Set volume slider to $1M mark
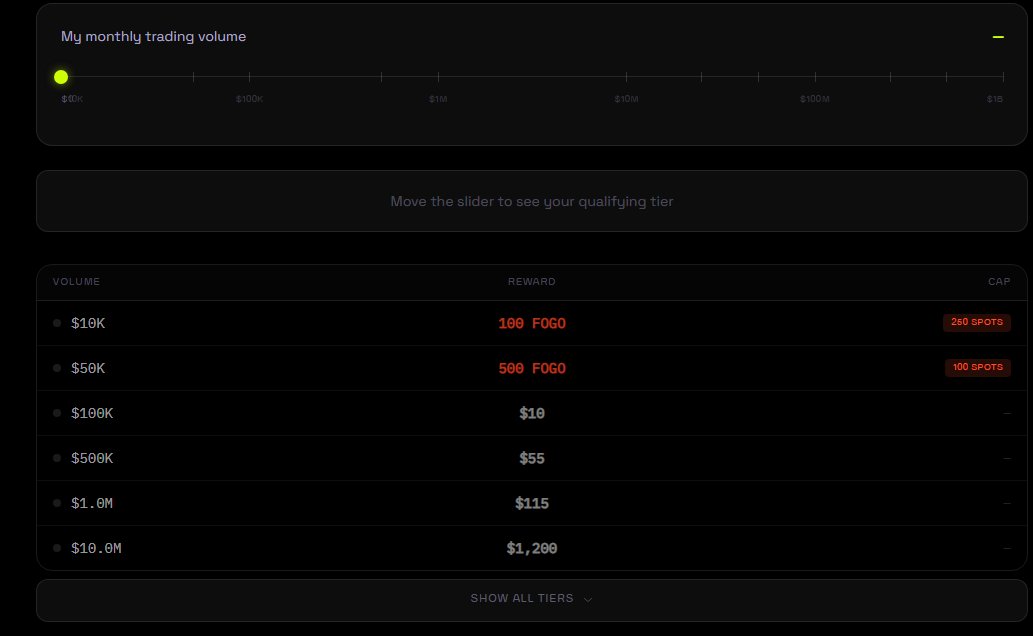This screenshot has width=1033, height=636. 438,77
